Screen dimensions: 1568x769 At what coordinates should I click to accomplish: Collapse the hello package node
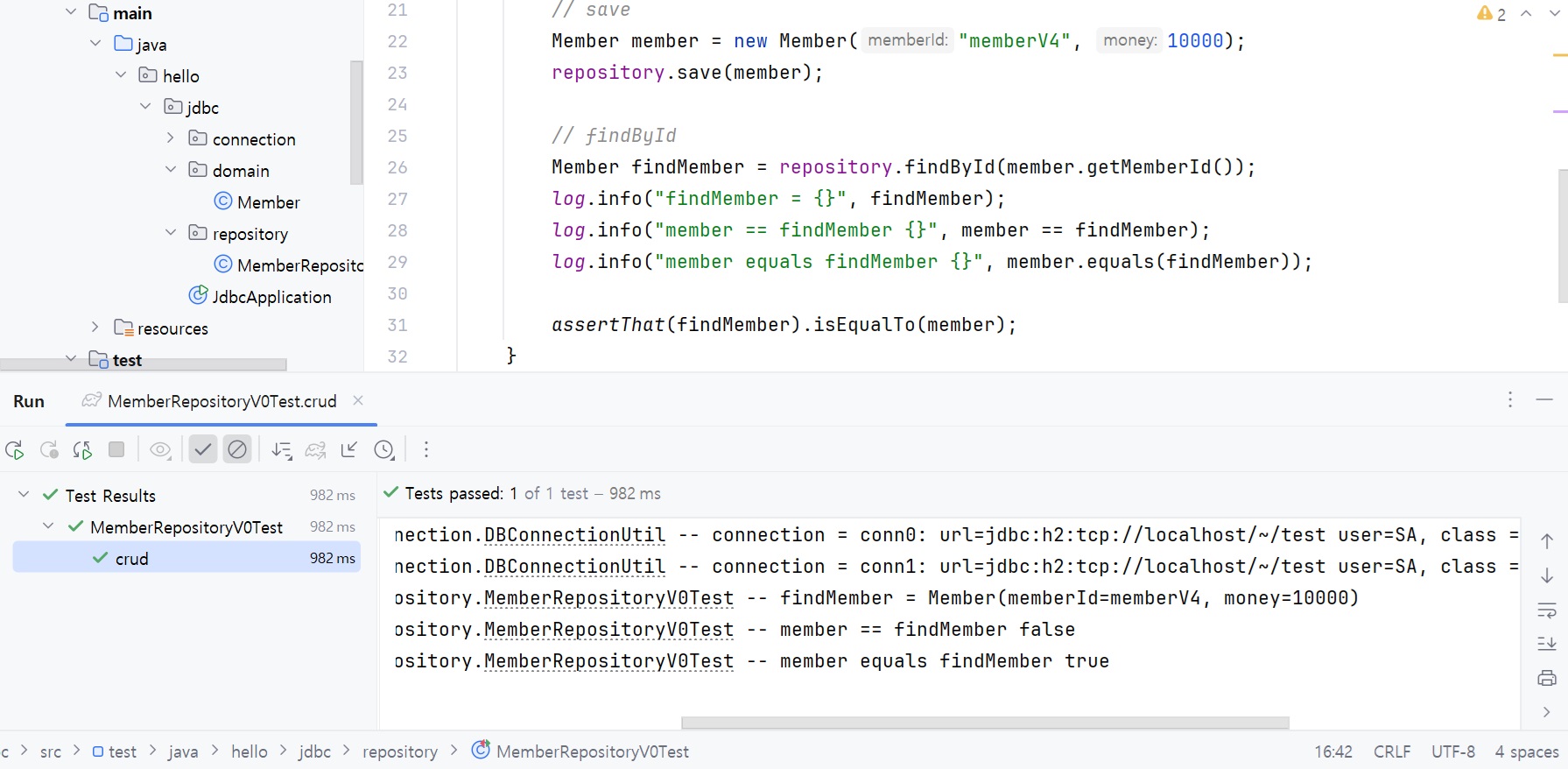[121, 75]
